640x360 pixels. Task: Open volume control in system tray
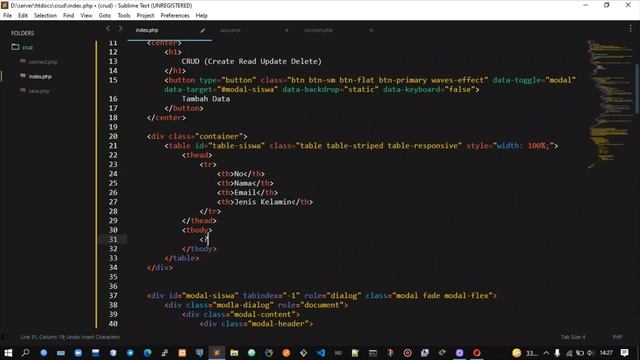[x=591, y=353]
